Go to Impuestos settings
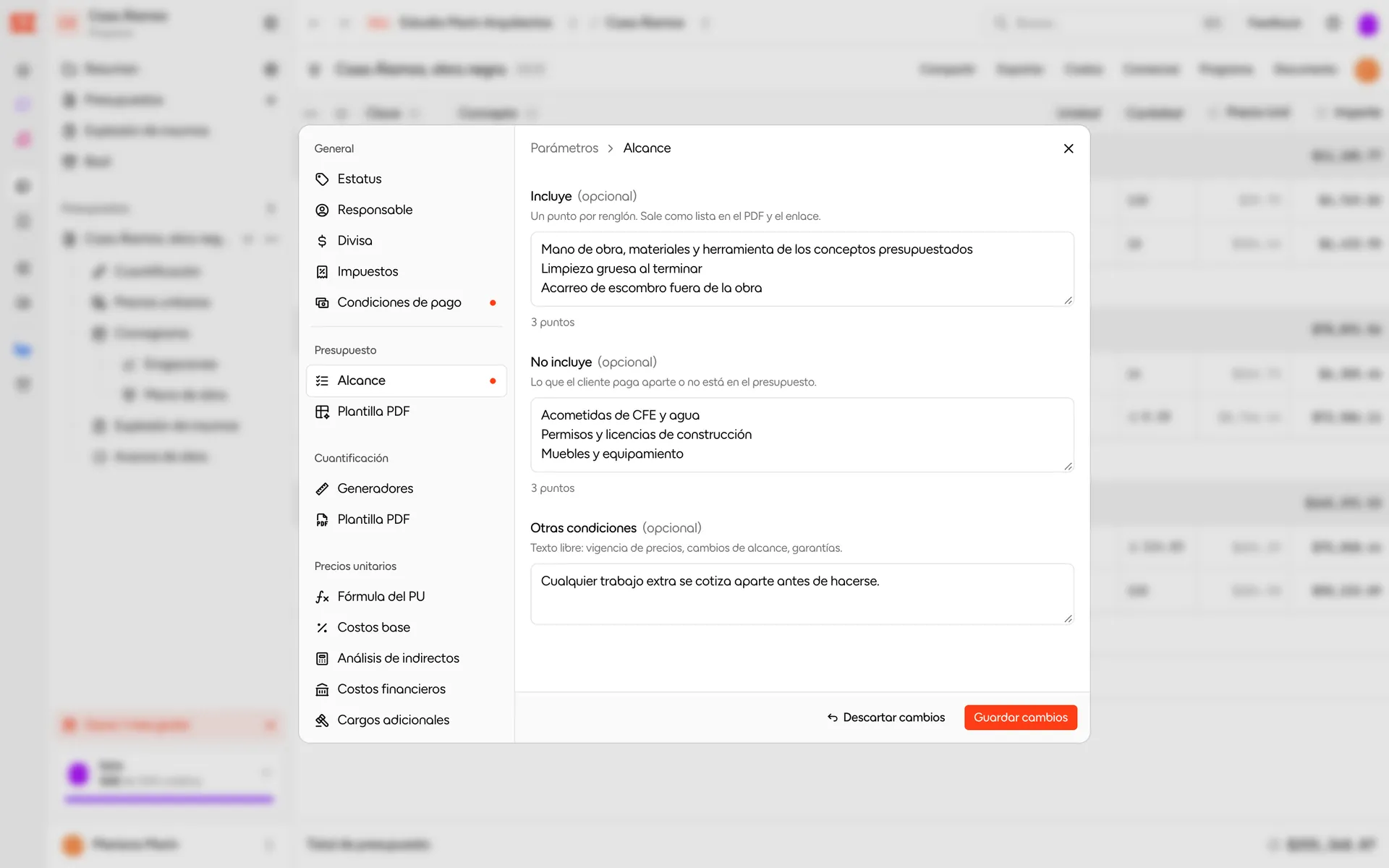Screen dimensions: 1389x868 [x=406, y=271]
